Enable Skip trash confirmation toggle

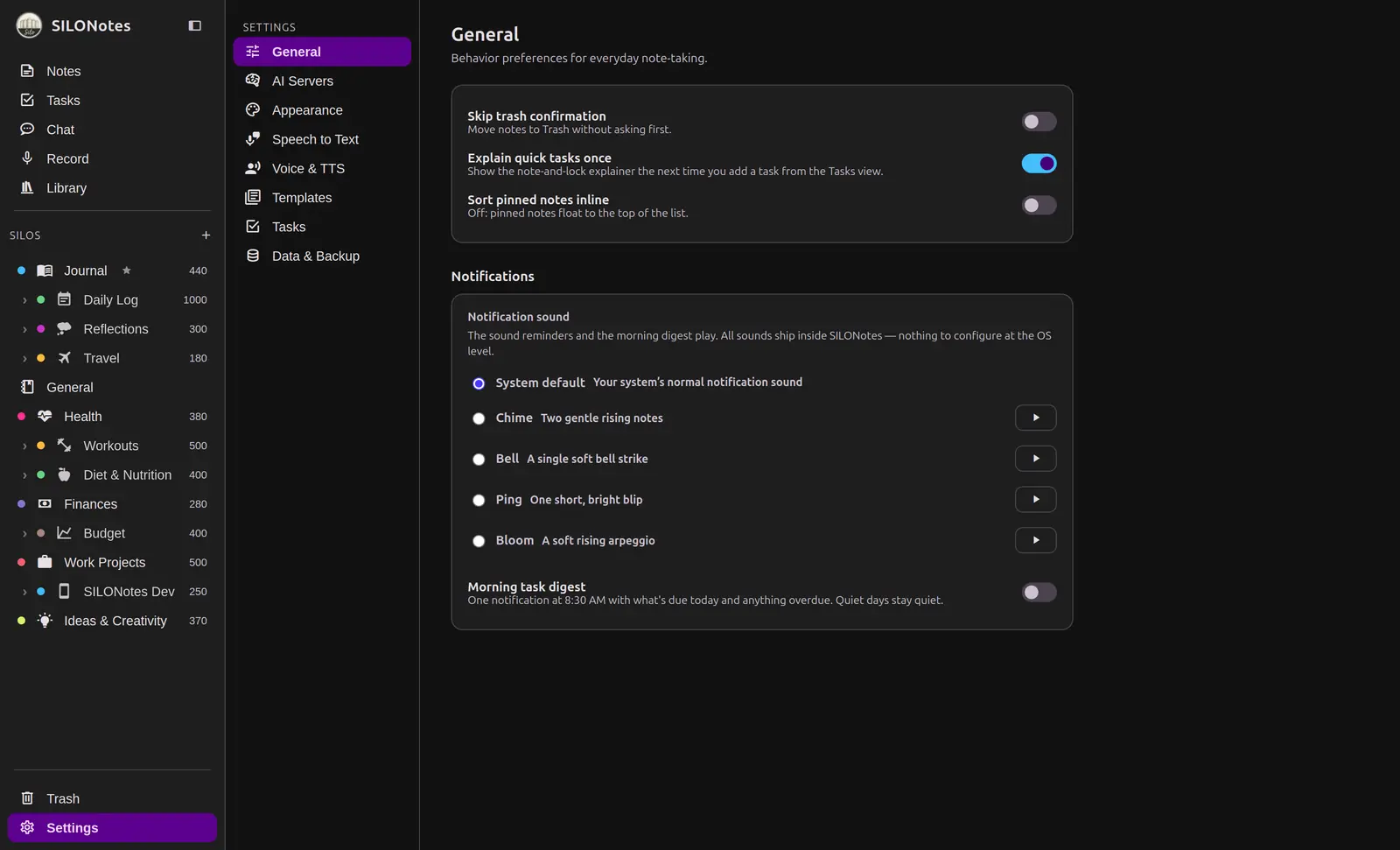[1039, 122]
